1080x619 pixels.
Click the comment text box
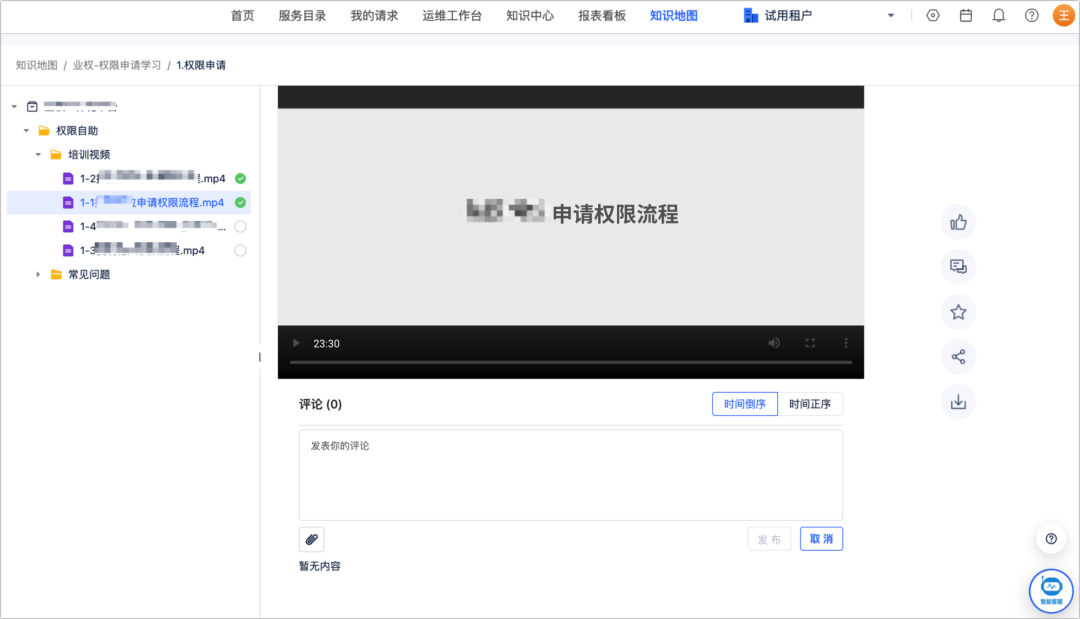click(571, 475)
